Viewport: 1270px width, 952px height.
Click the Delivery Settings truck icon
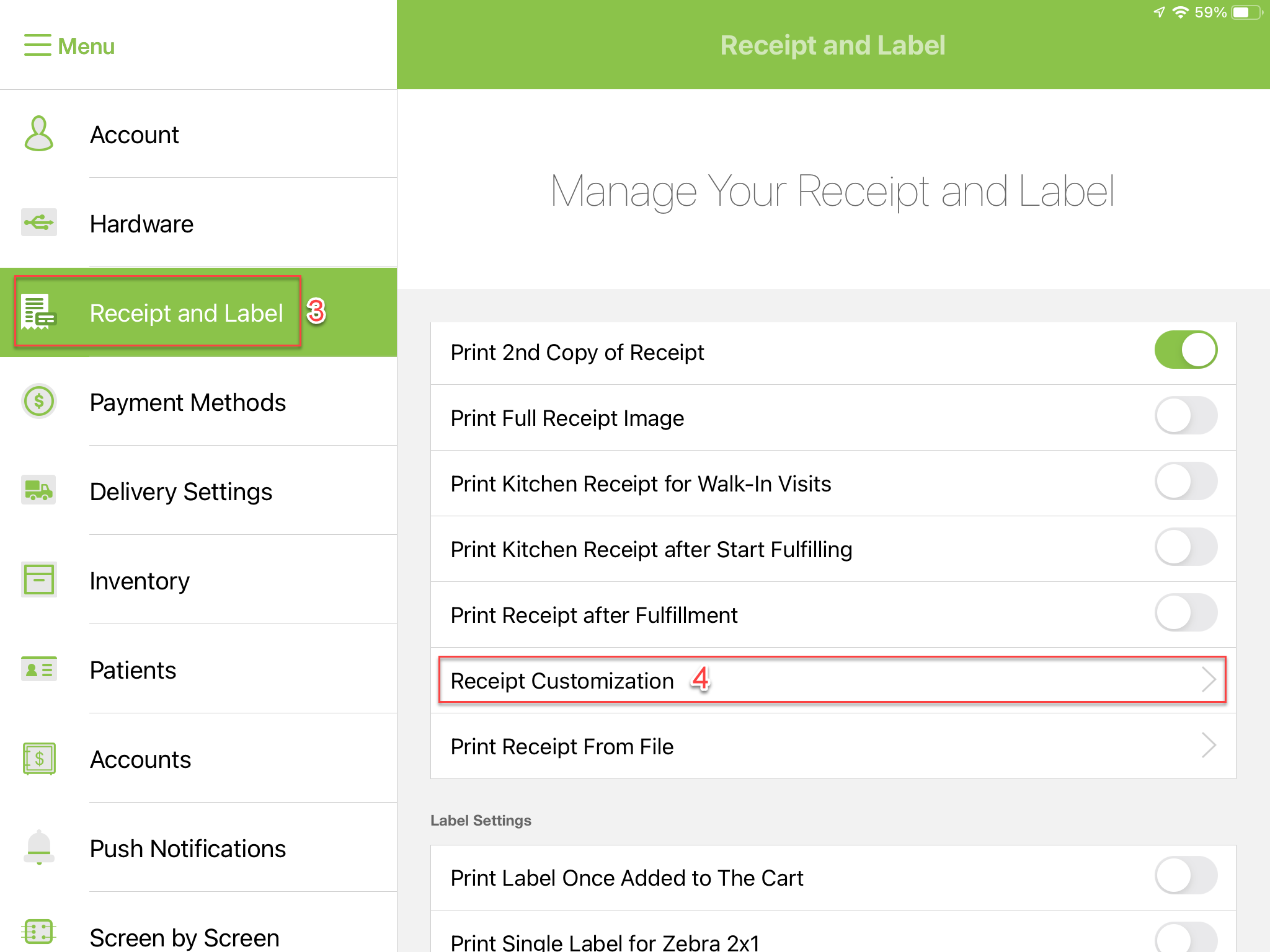pyautogui.click(x=38, y=491)
